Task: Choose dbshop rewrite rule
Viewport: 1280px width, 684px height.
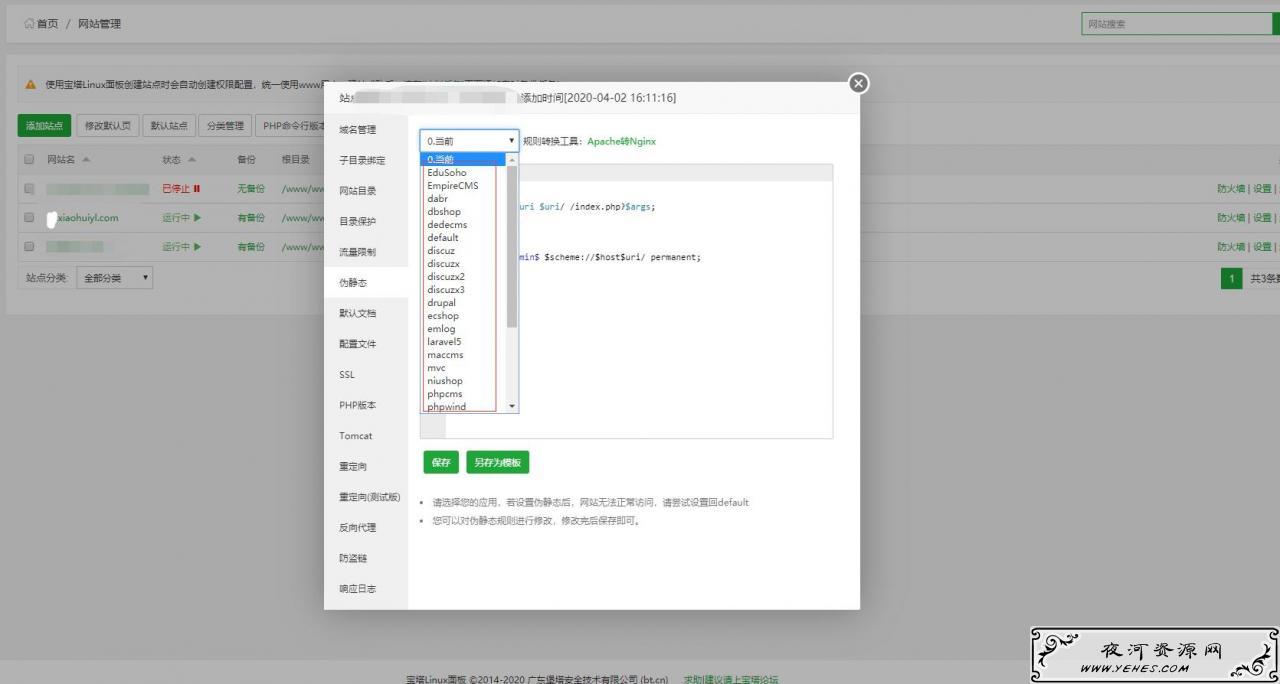Action: [464, 211]
